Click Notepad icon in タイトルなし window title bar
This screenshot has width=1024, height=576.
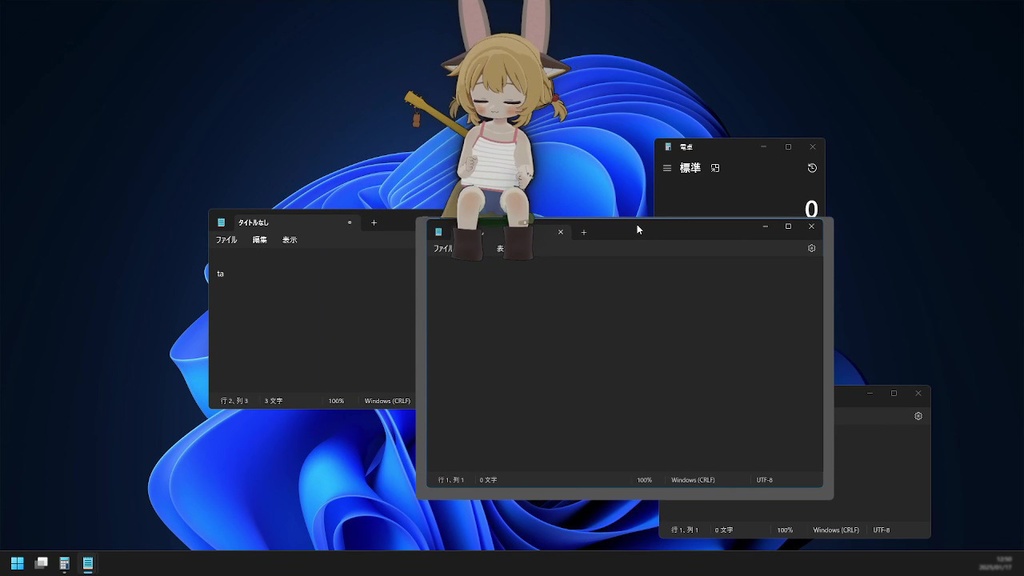click(x=221, y=223)
